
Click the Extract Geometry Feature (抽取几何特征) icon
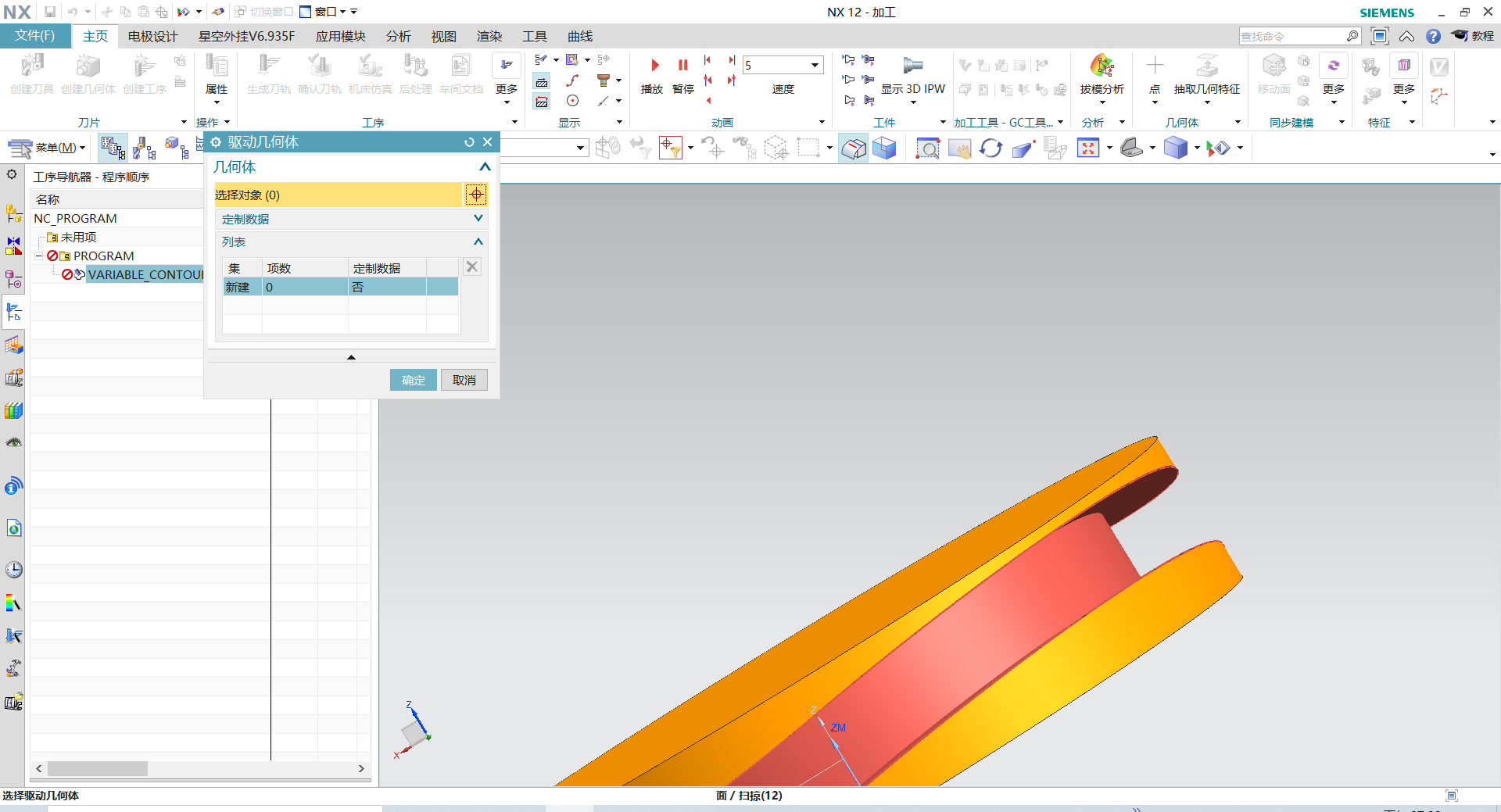pyautogui.click(x=1206, y=66)
